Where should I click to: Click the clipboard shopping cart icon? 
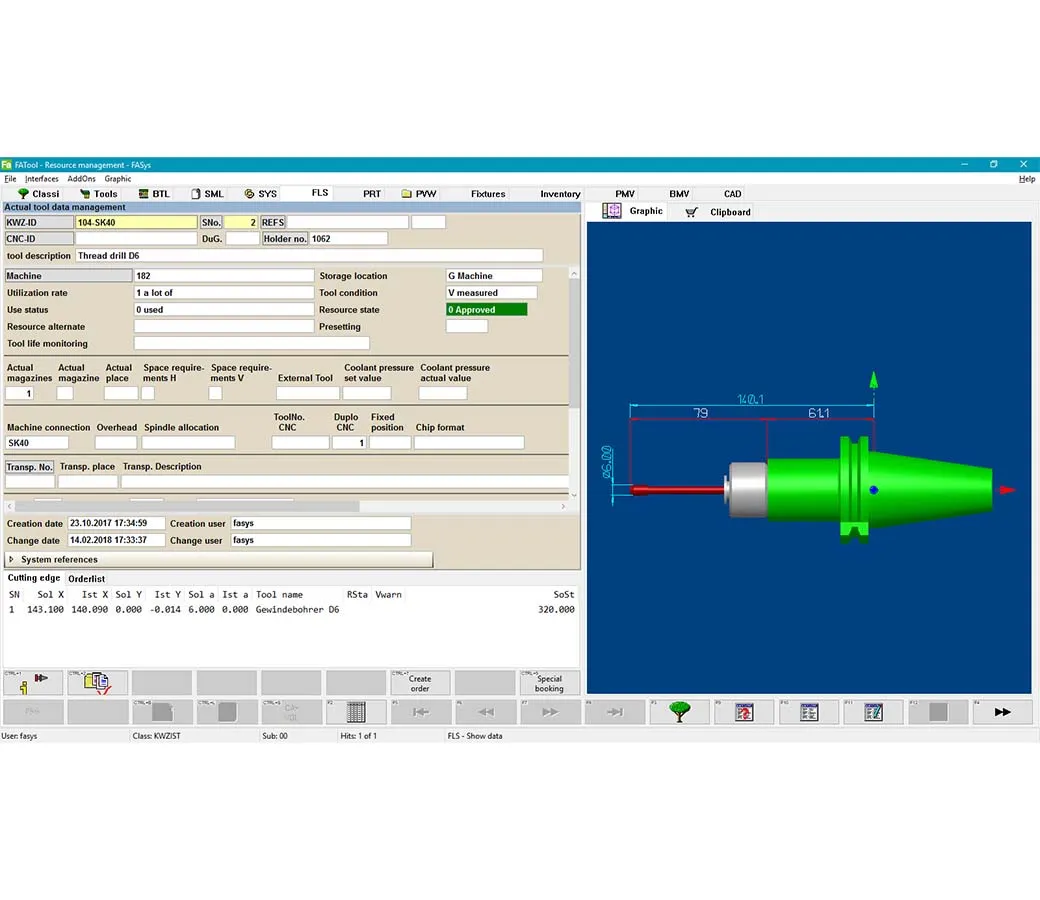click(x=691, y=212)
